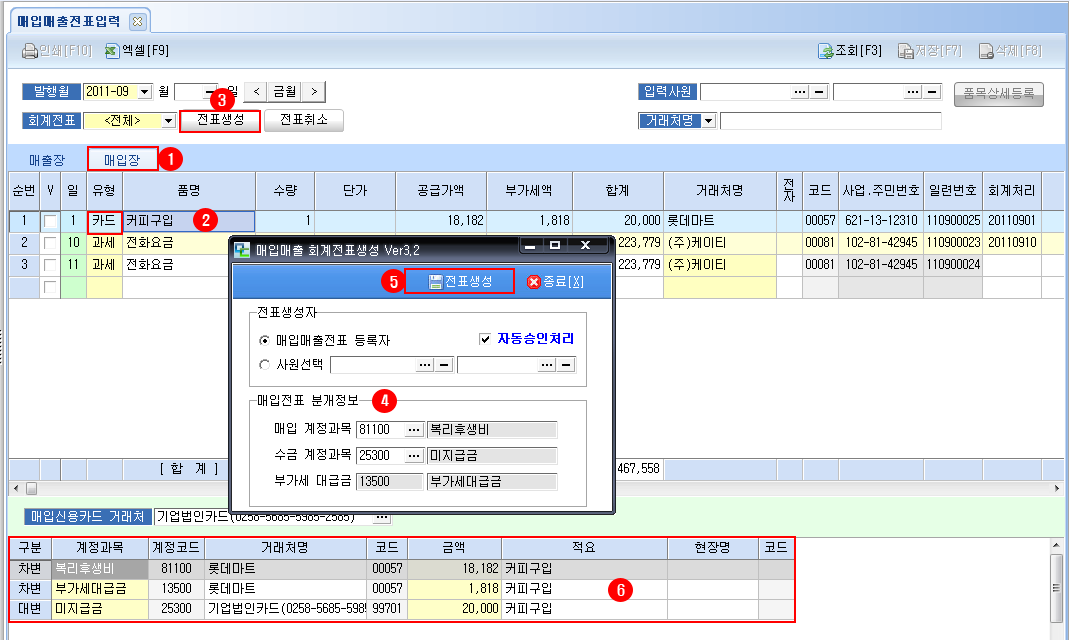Viewport: 1070px width, 640px height.
Task: Open the 거래처명 filter dropdown arrow
Action: 709,121
